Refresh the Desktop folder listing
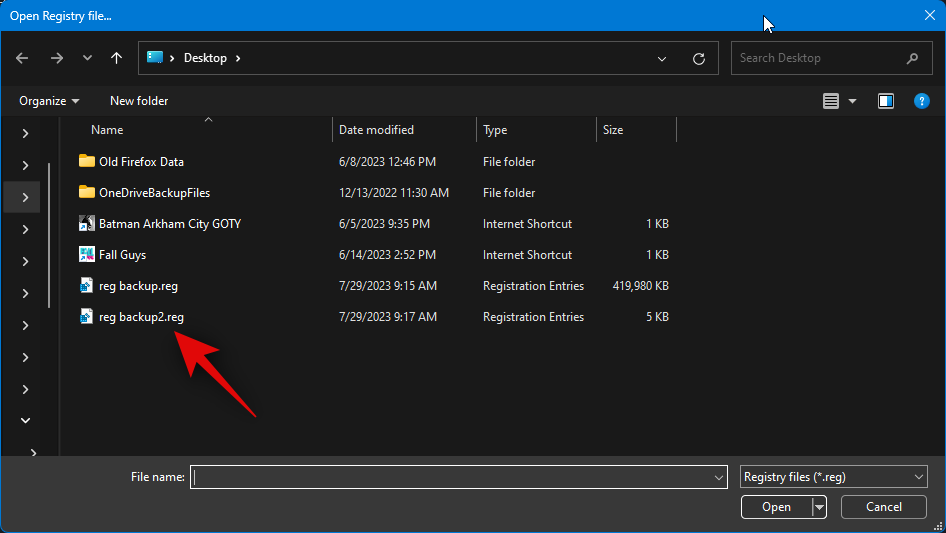This screenshot has width=946, height=533. 699,58
